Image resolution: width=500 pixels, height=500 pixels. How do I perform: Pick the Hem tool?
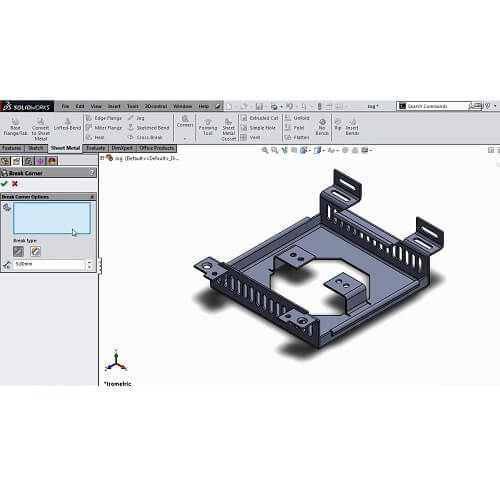click(x=95, y=137)
